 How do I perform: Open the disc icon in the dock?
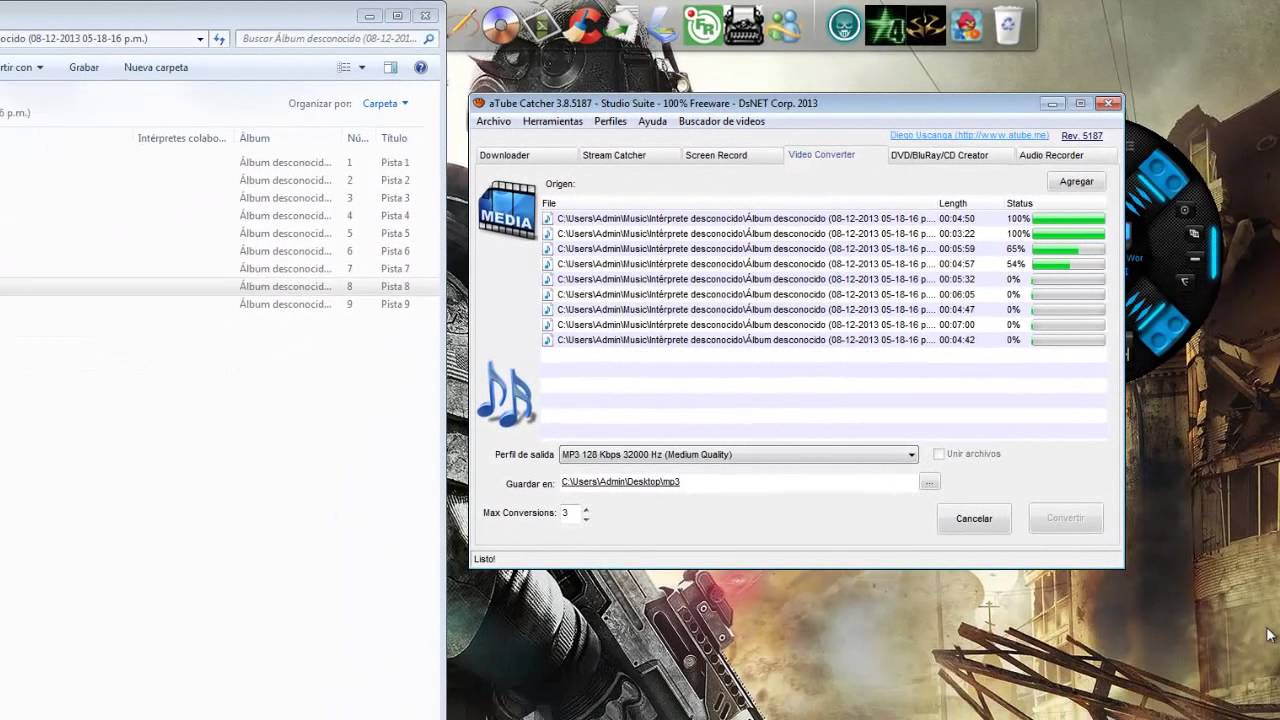coord(499,25)
